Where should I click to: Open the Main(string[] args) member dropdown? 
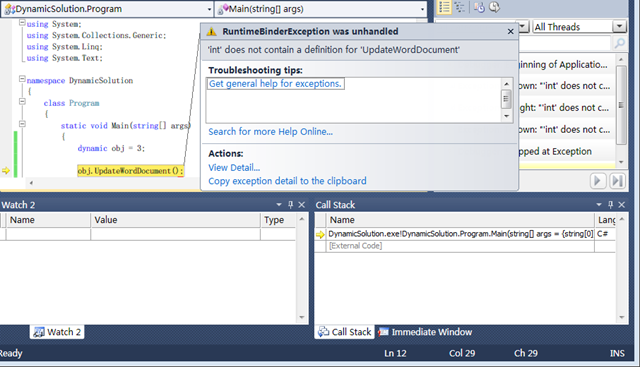click(422, 9)
